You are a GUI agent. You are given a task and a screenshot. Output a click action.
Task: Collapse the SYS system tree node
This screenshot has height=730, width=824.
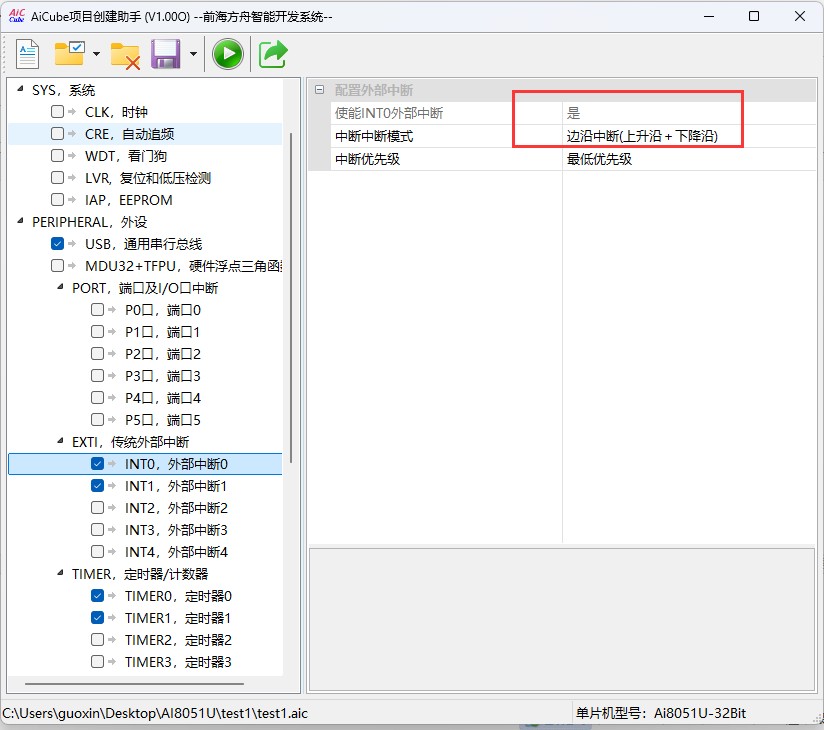tap(20, 89)
